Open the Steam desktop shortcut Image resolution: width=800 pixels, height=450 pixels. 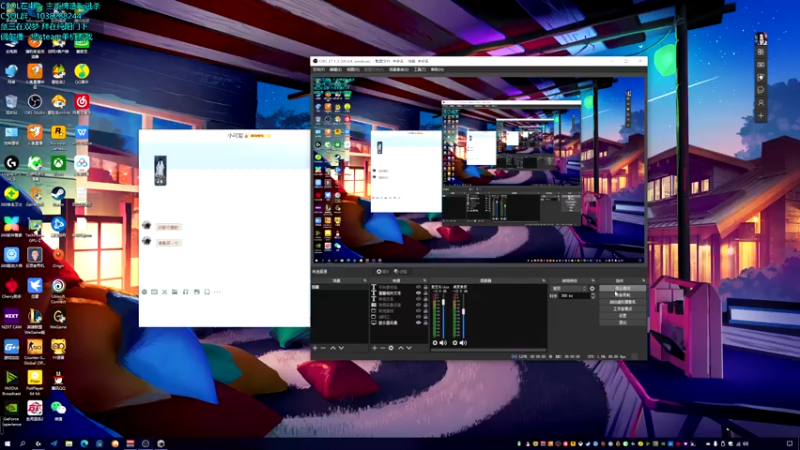58,196
